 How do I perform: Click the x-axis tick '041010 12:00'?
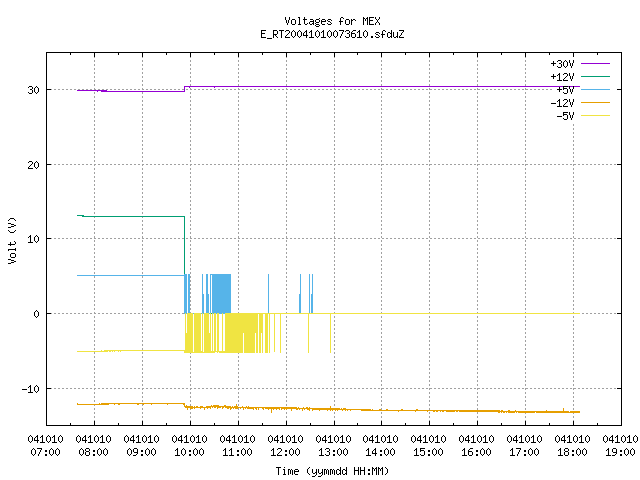click(x=285, y=445)
